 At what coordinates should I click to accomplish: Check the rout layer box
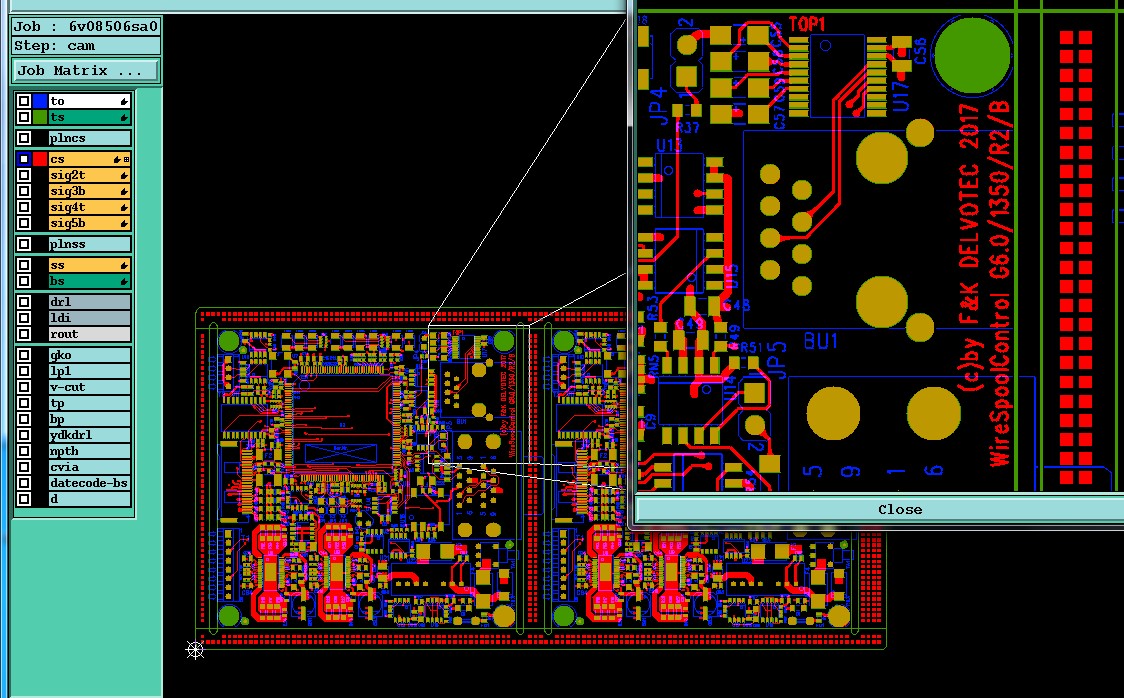24,334
